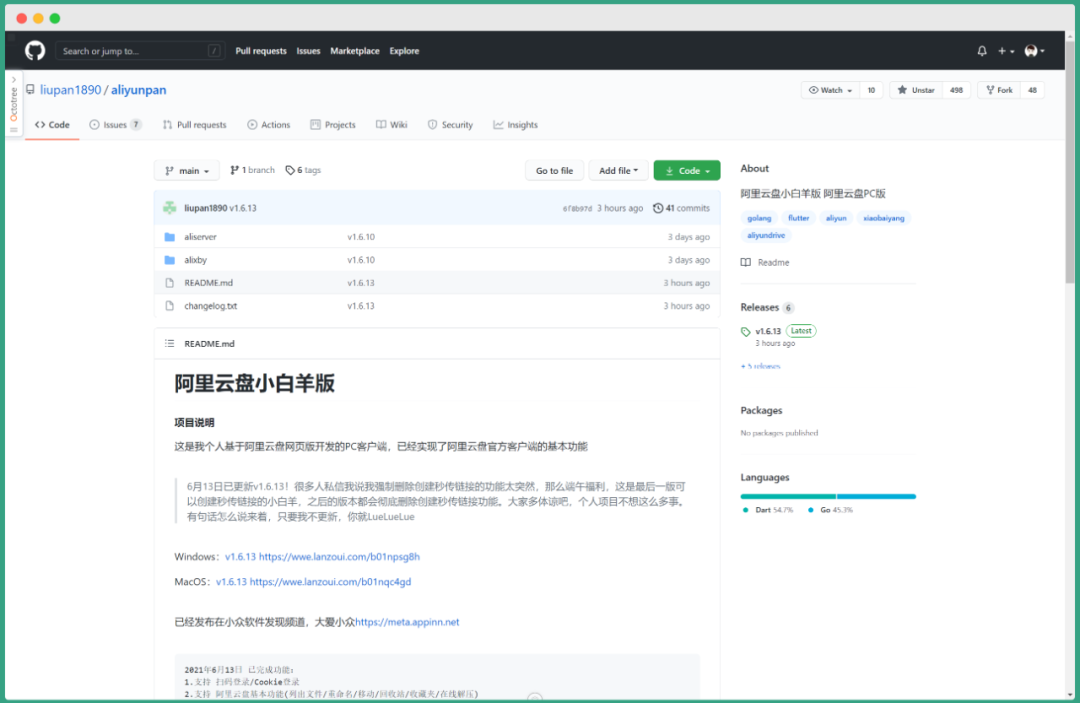Select the xiaobaiyang topic tag
Screen dimensions: 1080x703
coord(884,218)
